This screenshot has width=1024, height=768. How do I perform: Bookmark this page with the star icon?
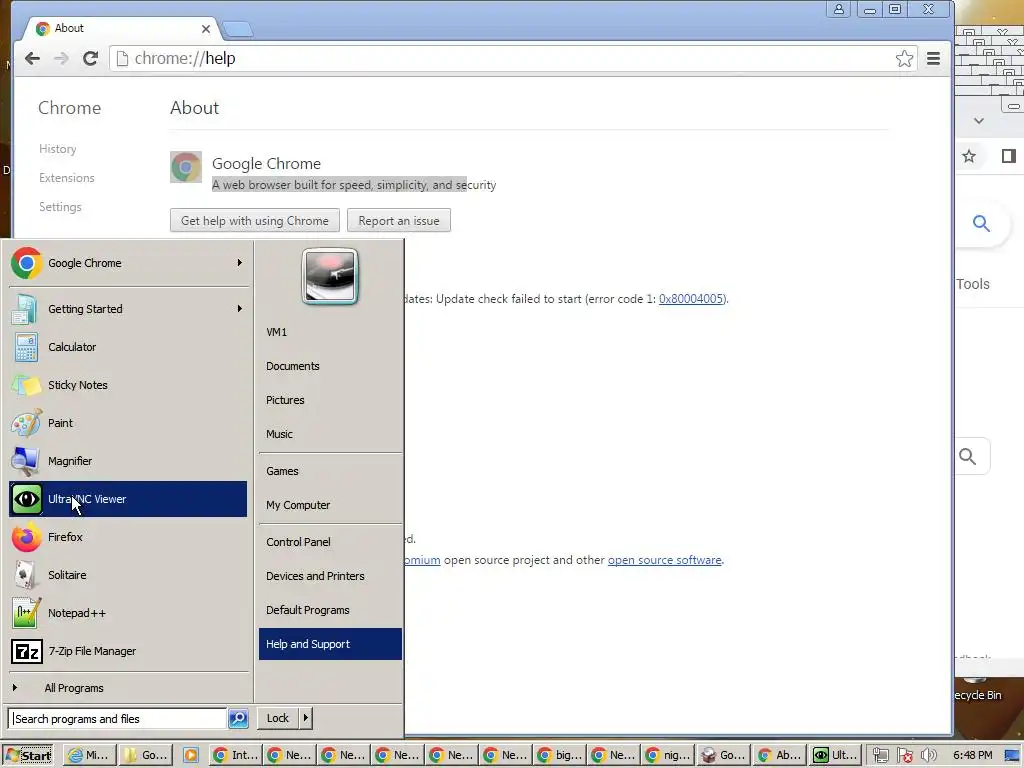(904, 59)
